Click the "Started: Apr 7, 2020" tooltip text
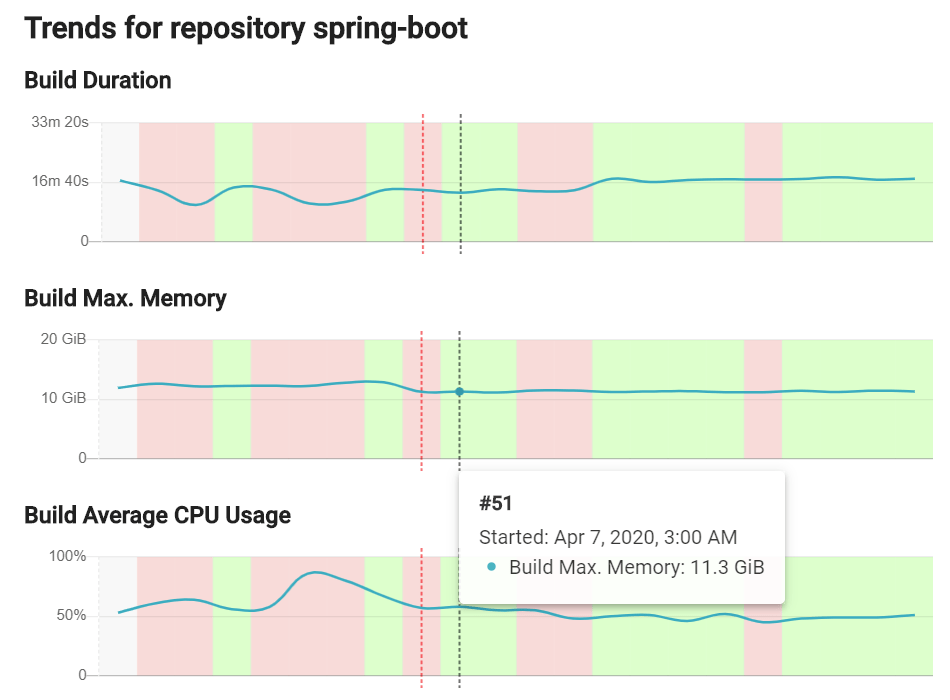Screen dimensions: 950x700 (x=608, y=537)
